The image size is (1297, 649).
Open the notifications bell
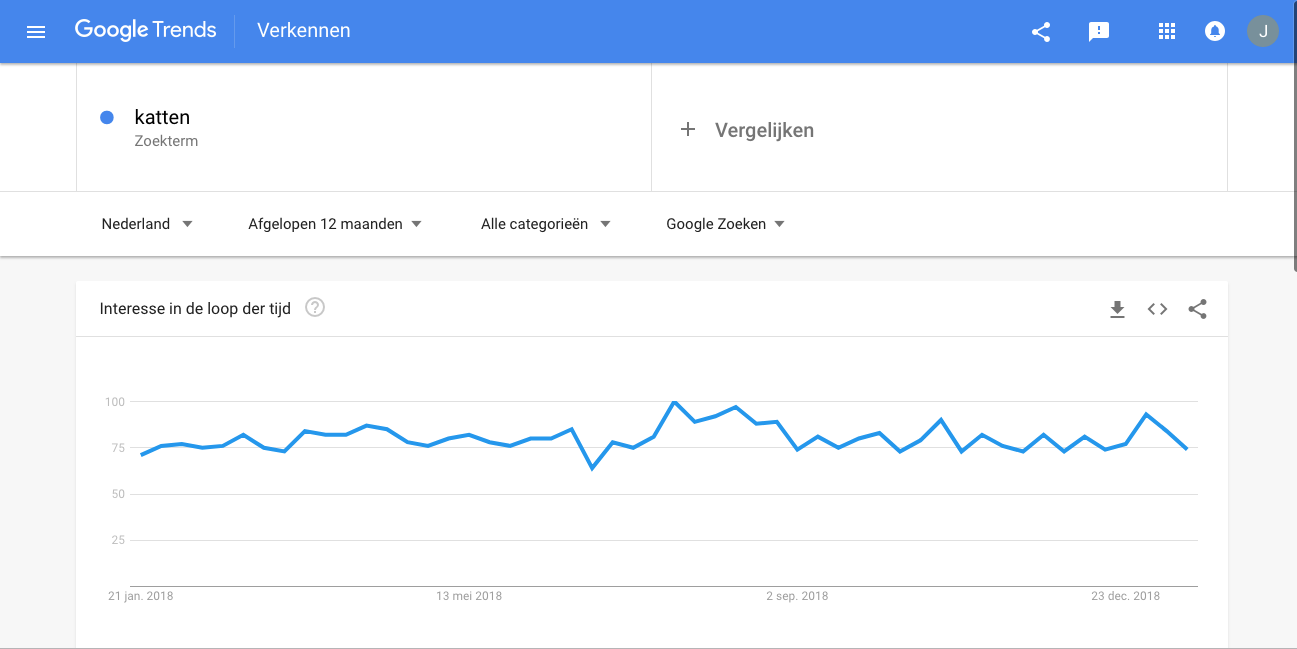(x=1215, y=31)
